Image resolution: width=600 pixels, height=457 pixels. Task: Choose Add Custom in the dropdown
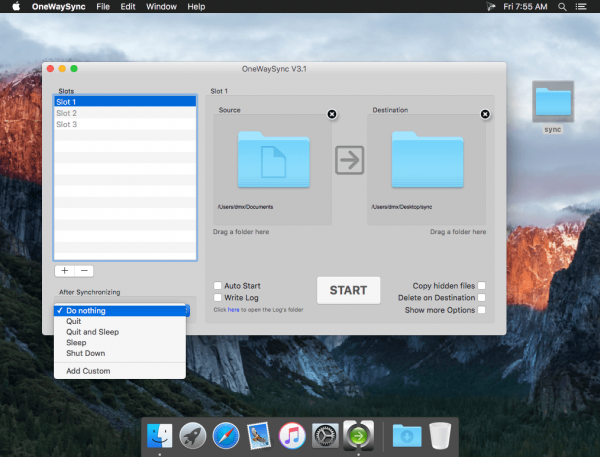[120, 371]
